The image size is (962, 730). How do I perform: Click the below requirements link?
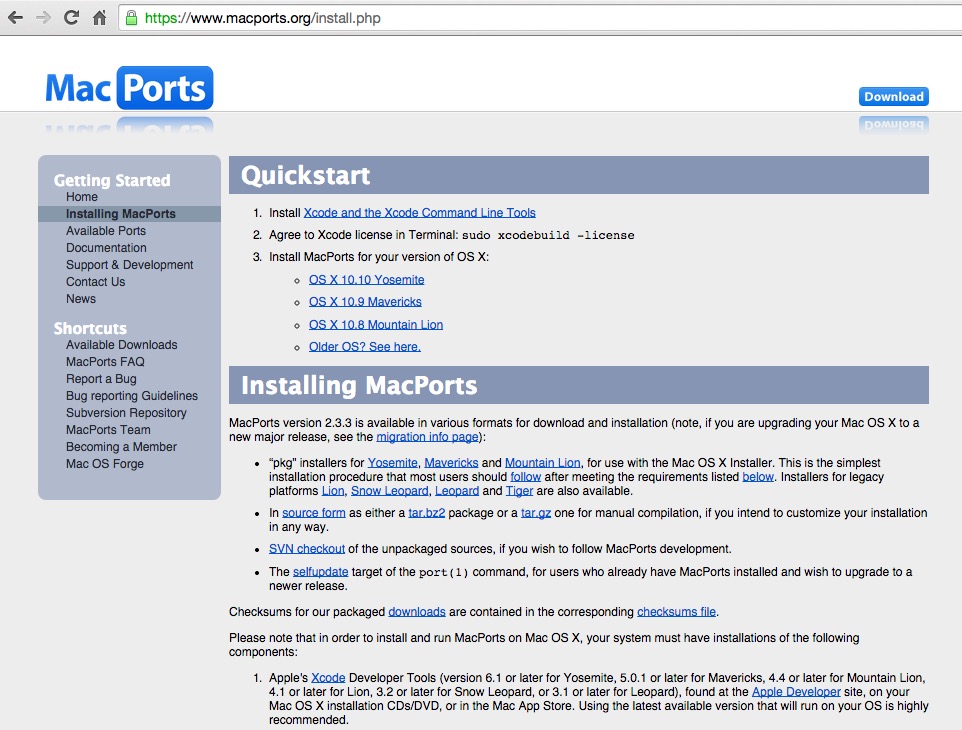(x=758, y=477)
